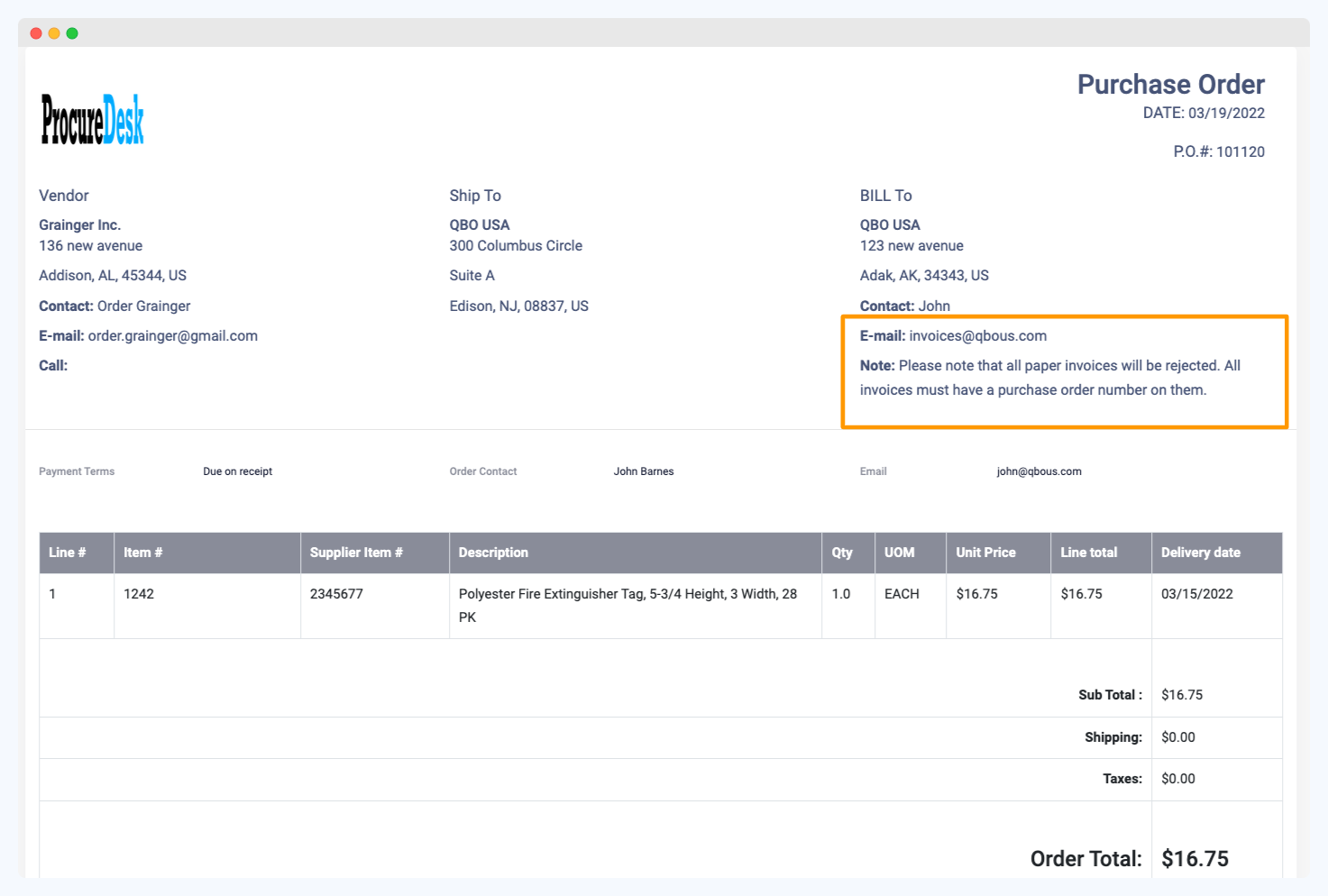
Task: Click the Ship To section header
Action: pos(475,195)
